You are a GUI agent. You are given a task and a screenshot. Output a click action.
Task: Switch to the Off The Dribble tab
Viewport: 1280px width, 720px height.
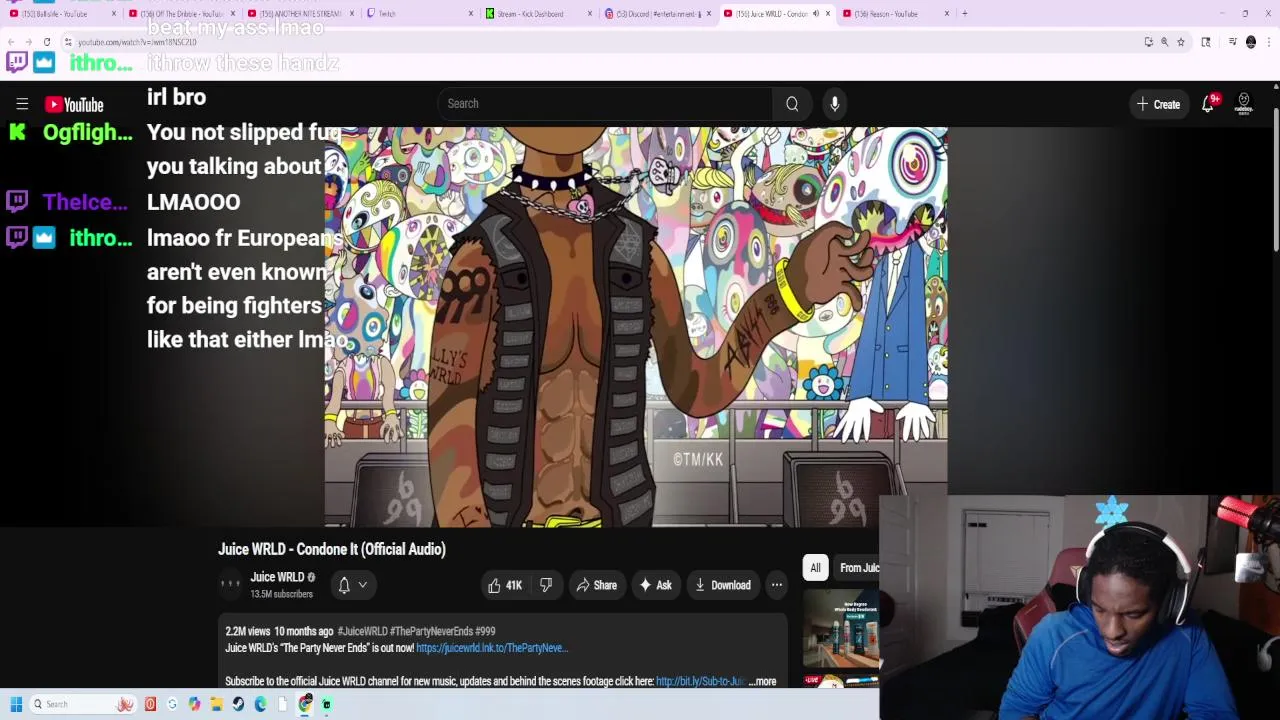pyautogui.click(x=180, y=13)
